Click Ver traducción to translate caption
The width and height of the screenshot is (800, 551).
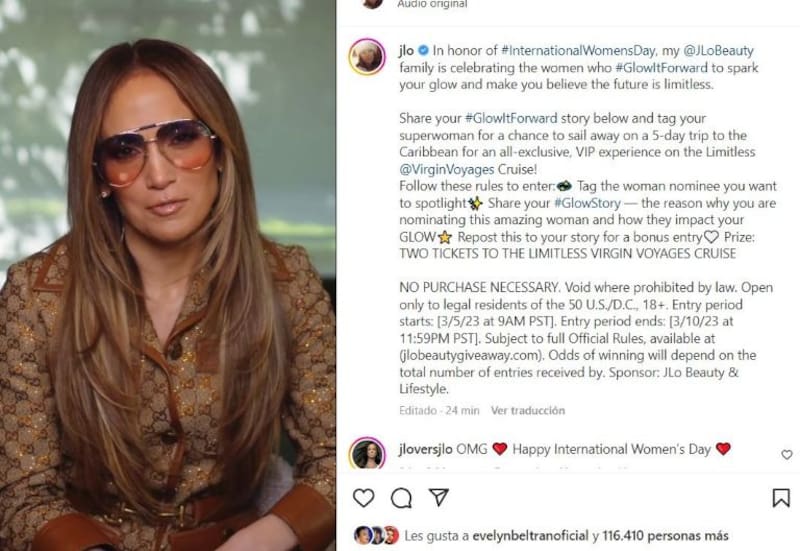(x=528, y=410)
